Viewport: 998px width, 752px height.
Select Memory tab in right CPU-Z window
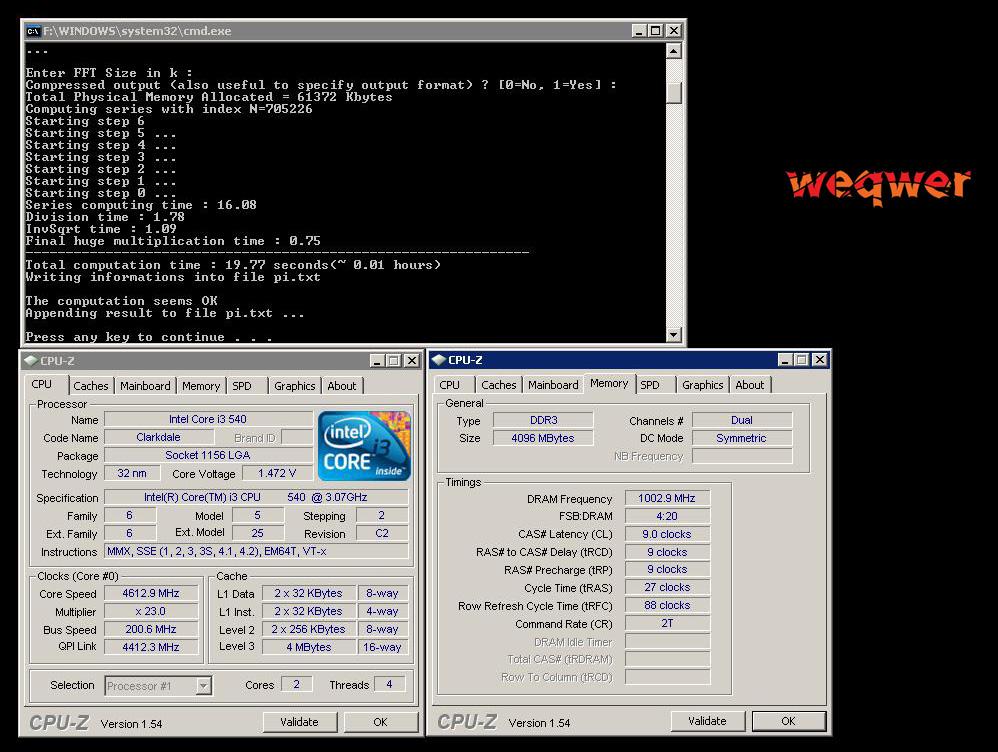(x=609, y=383)
